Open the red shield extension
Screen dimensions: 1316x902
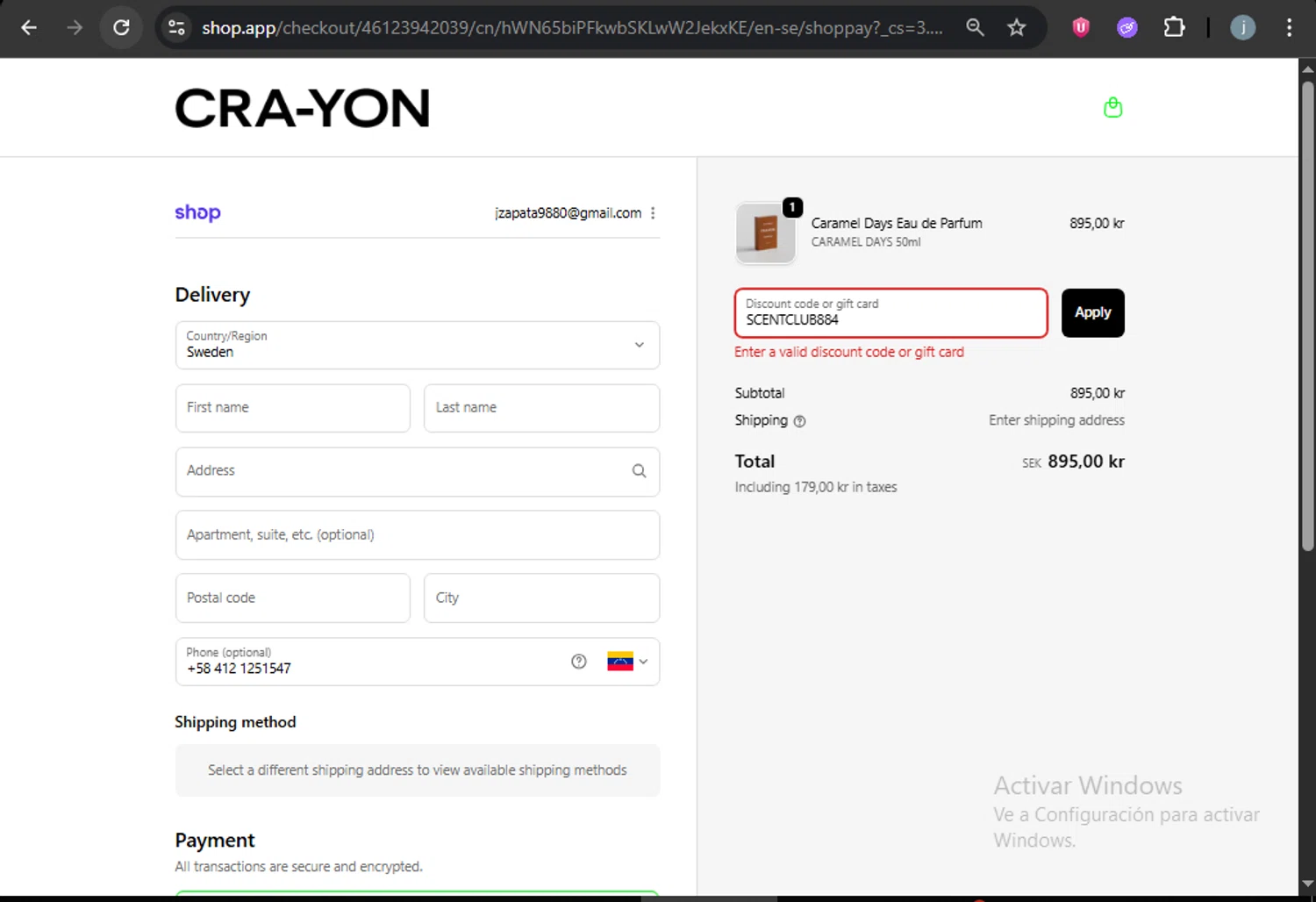pyautogui.click(x=1081, y=28)
